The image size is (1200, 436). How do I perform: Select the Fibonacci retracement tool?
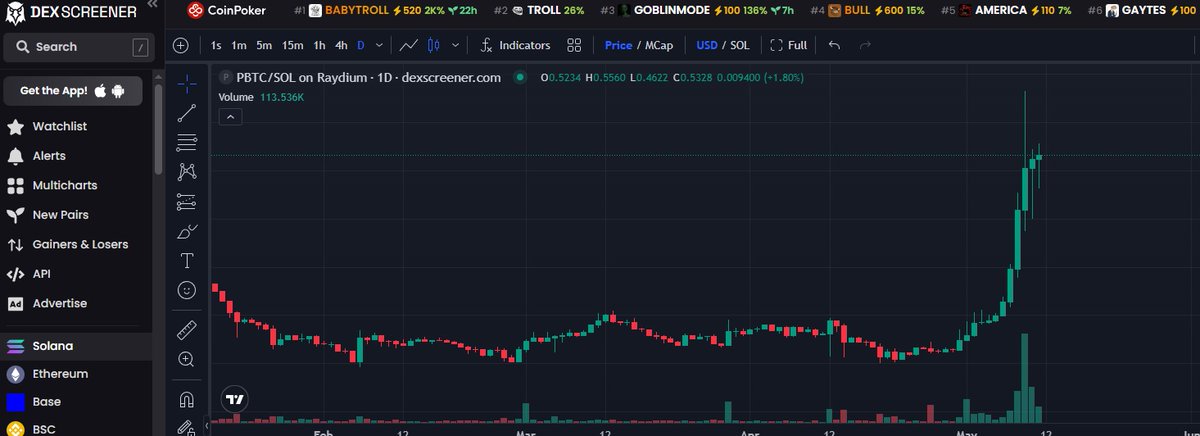pos(186,143)
